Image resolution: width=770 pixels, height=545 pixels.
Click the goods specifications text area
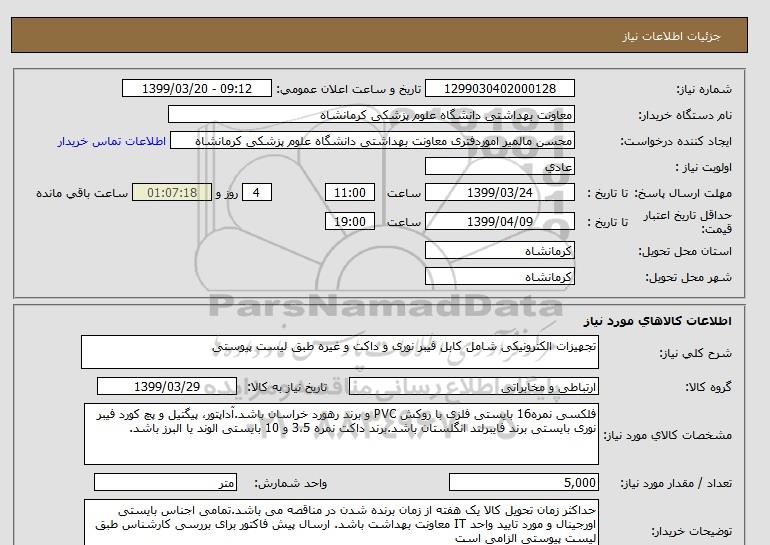tap(341, 434)
